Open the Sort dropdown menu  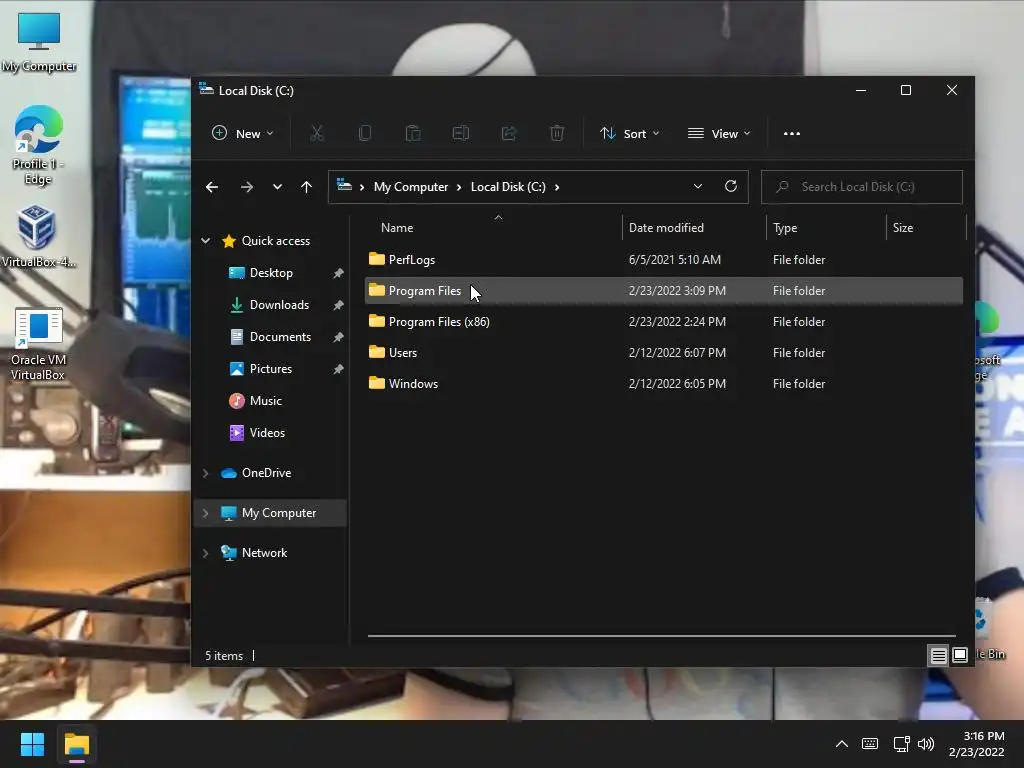tap(630, 133)
